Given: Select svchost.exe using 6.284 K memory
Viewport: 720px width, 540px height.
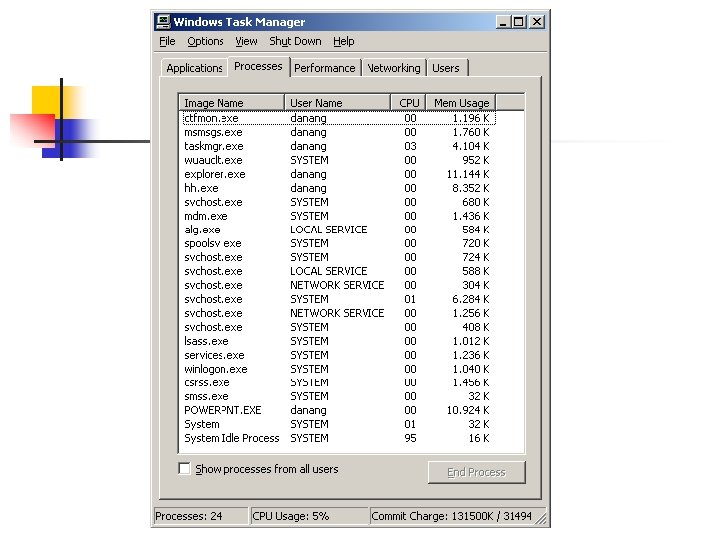Looking at the screenshot, I should click(339, 299).
